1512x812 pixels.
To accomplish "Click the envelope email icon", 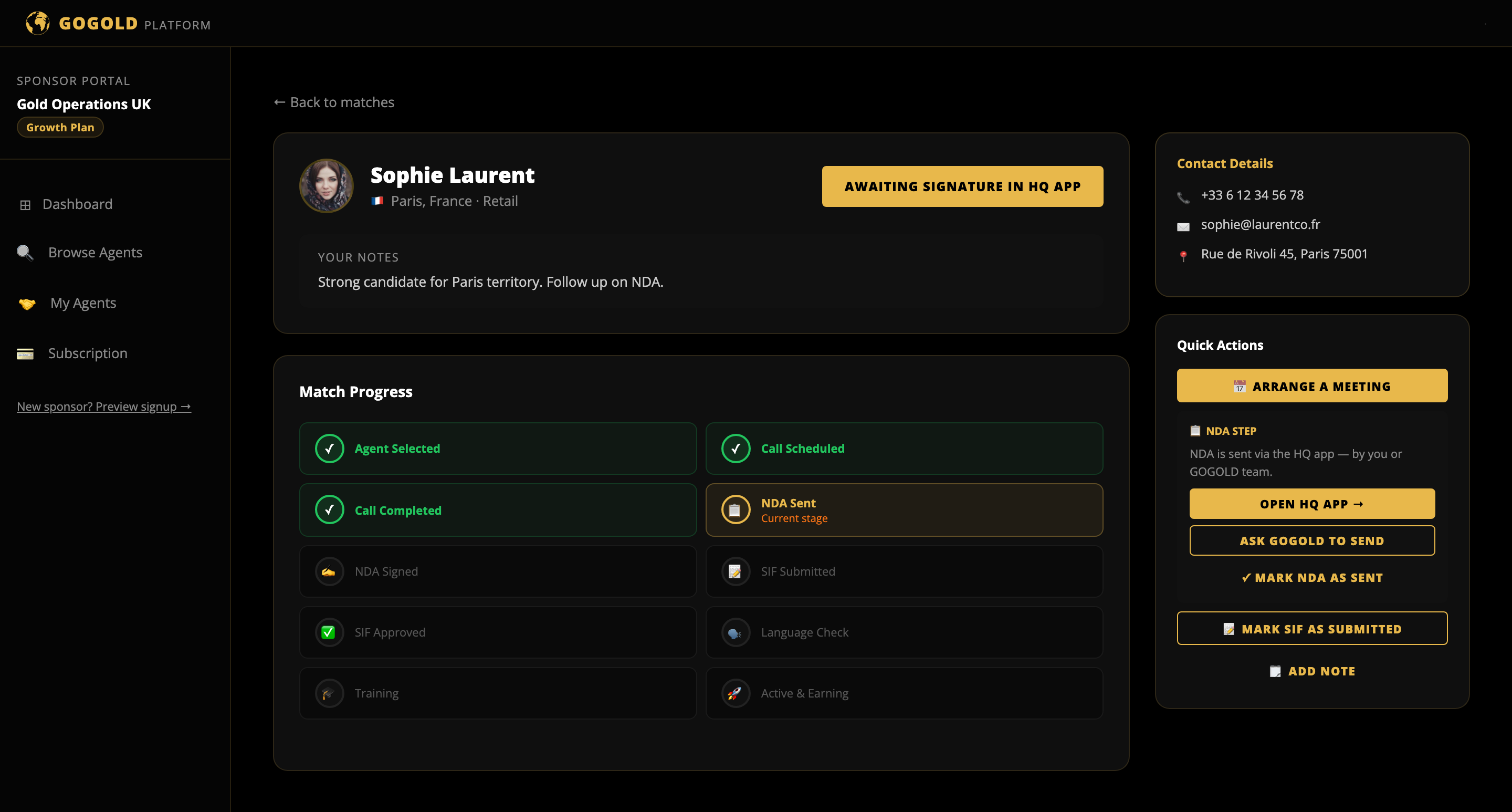I will coord(1183,226).
